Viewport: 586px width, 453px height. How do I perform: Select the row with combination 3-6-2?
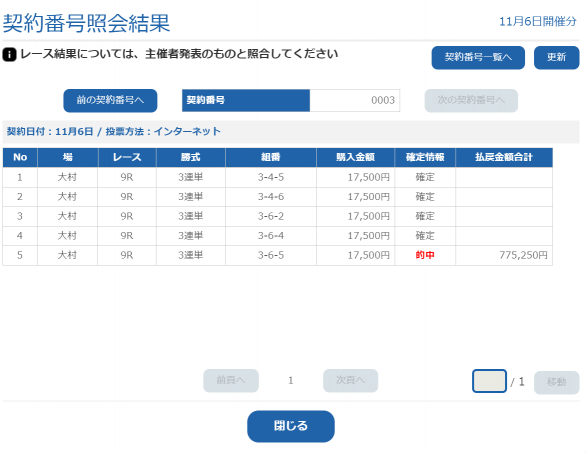pos(277,216)
